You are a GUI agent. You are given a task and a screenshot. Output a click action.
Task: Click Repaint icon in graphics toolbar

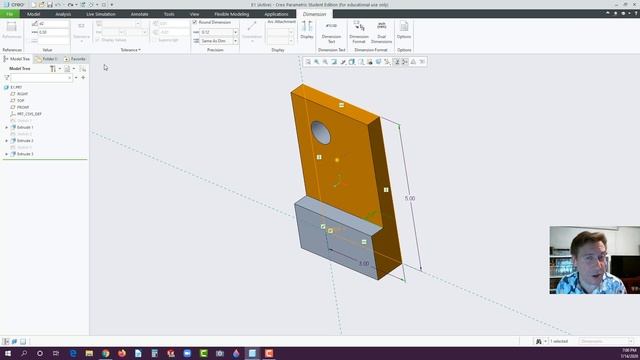point(334,62)
